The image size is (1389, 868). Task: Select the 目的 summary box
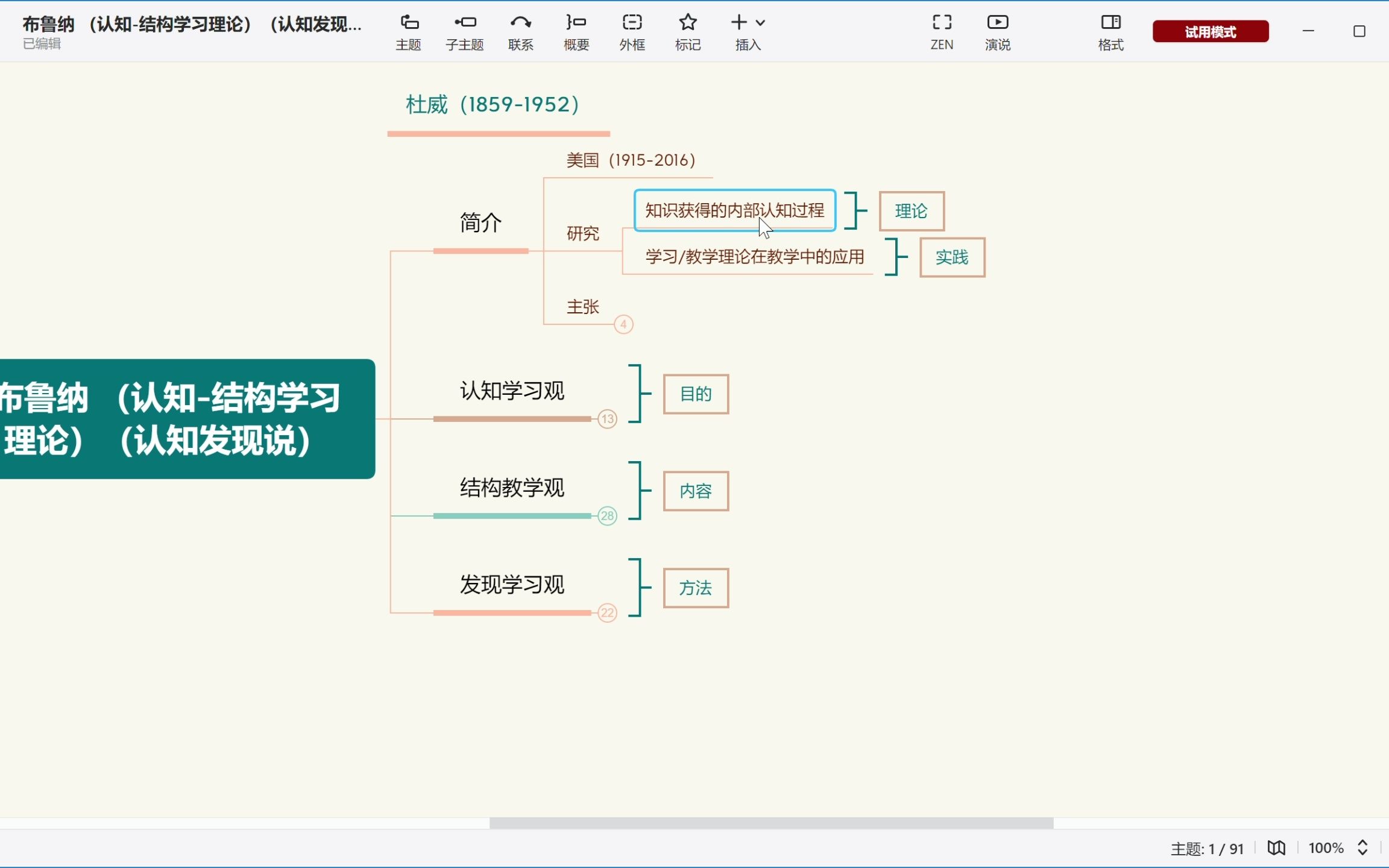tap(696, 394)
